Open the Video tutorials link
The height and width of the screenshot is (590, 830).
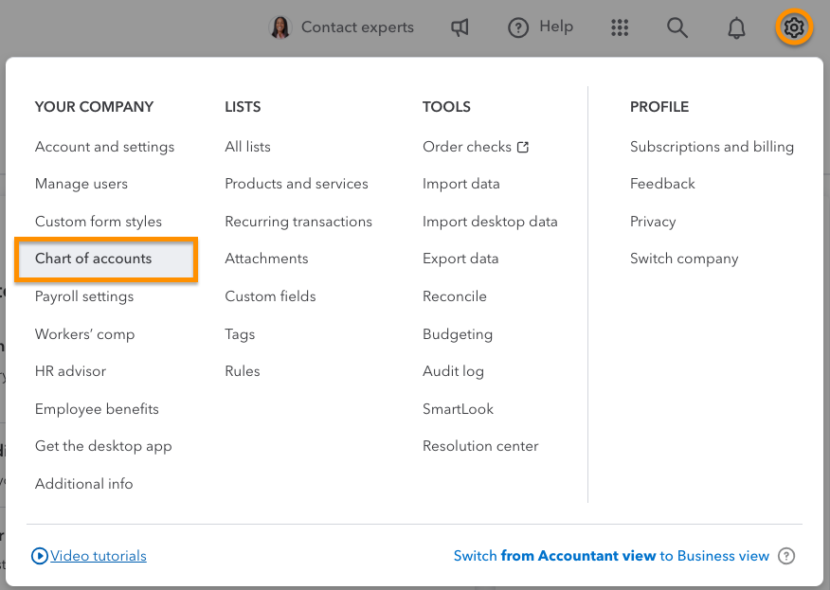coord(97,555)
